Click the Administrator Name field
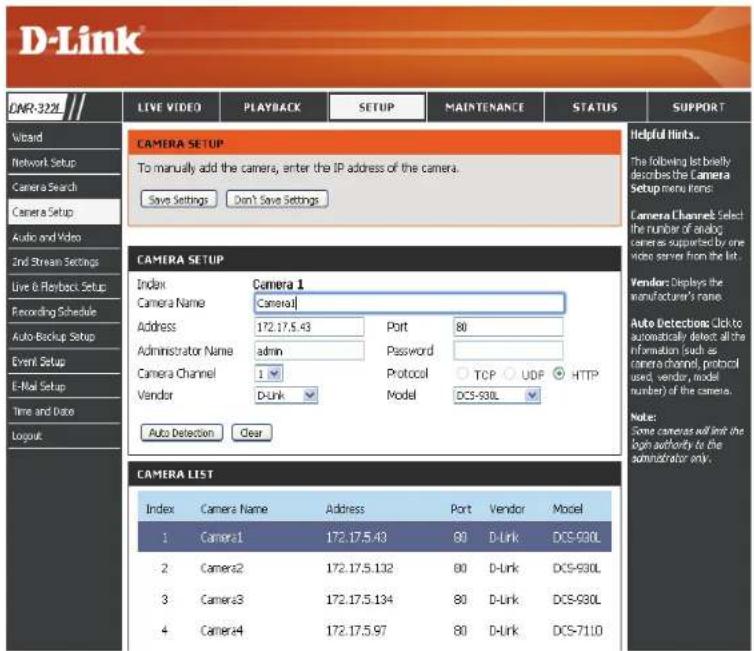 pyautogui.click(x=309, y=351)
